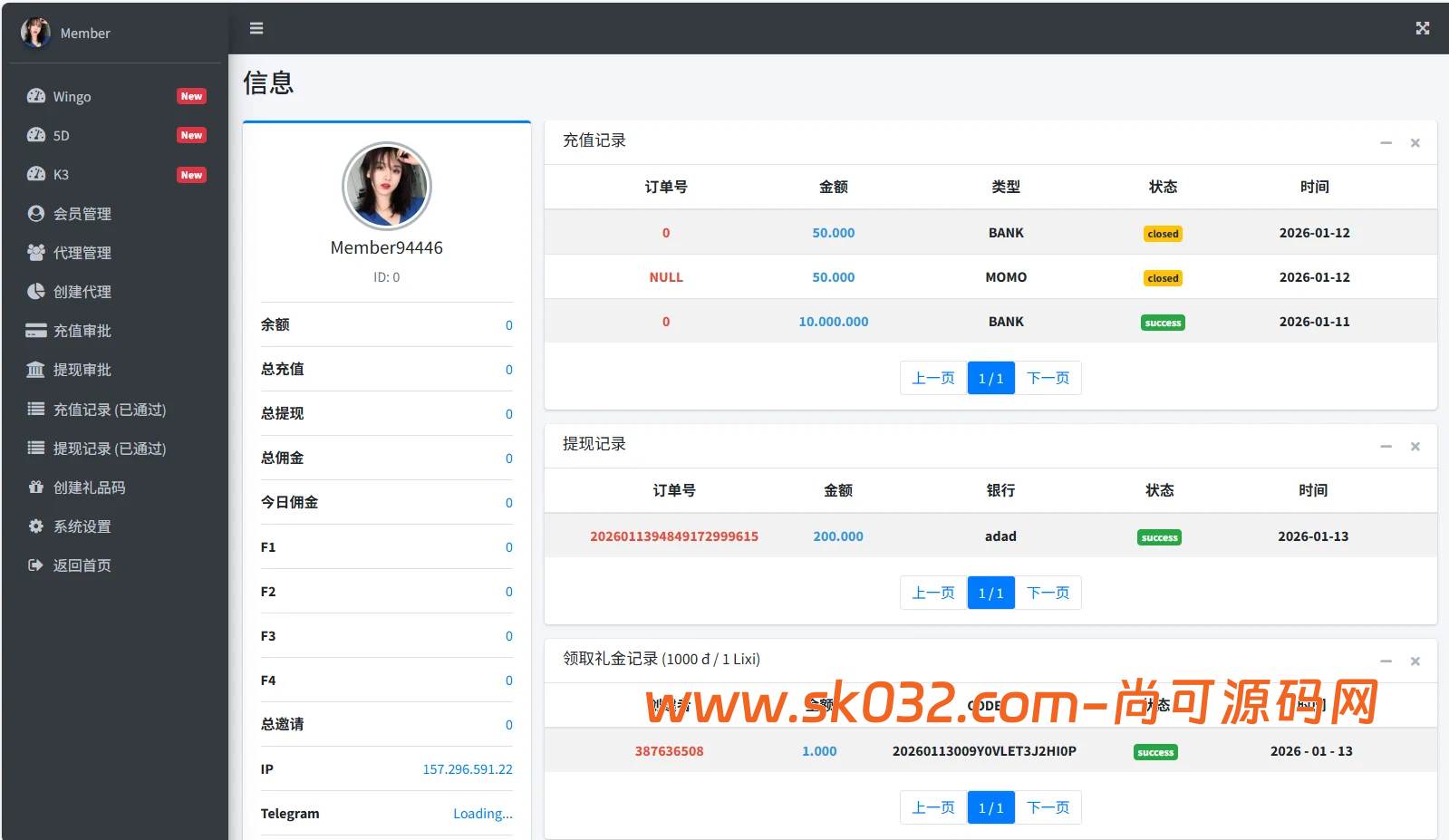The width and height of the screenshot is (1449, 840).
Task: Click the adad bank cell
Action: tap(1000, 536)
